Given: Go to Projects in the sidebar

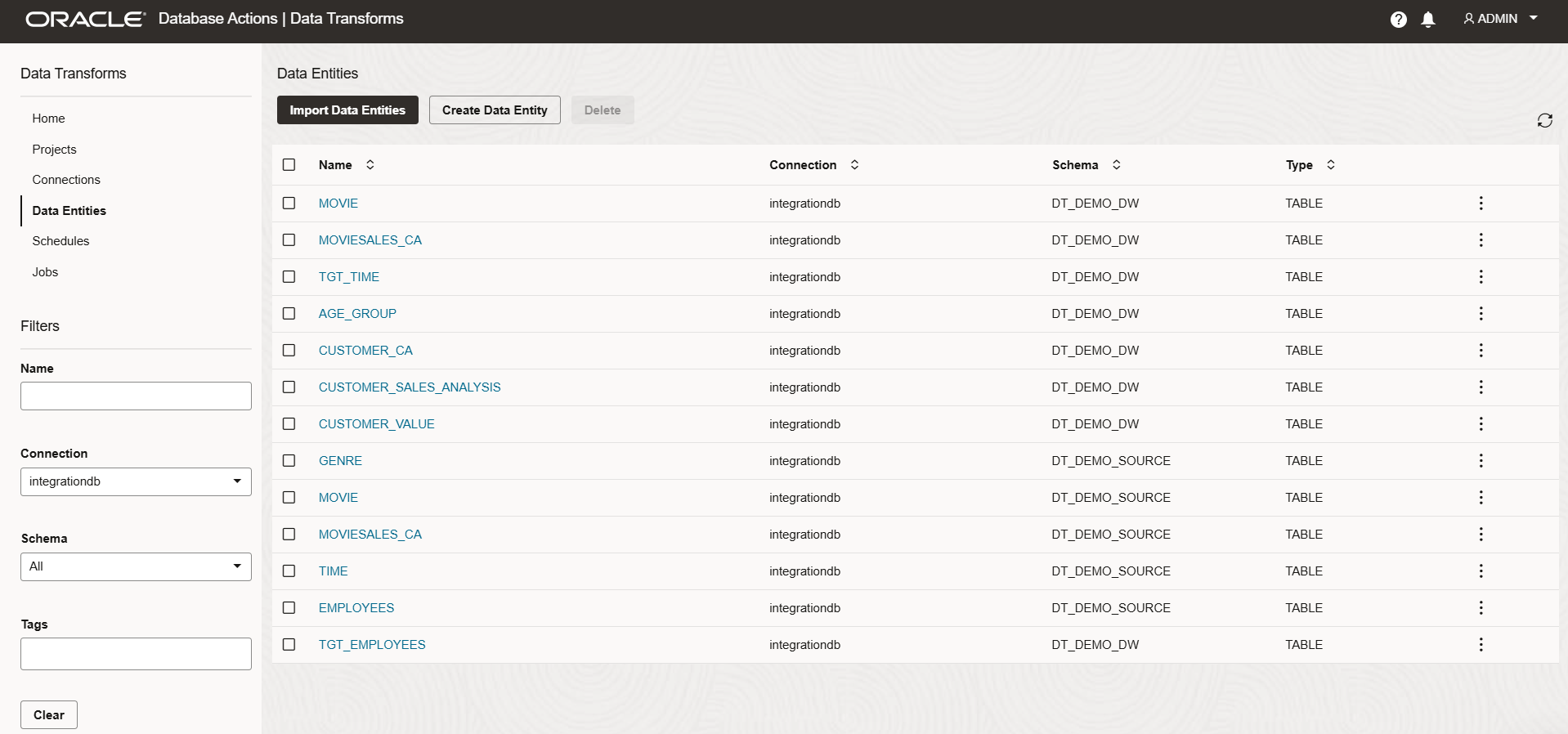Looking at the screenshot, I should (x=54, y=150).
